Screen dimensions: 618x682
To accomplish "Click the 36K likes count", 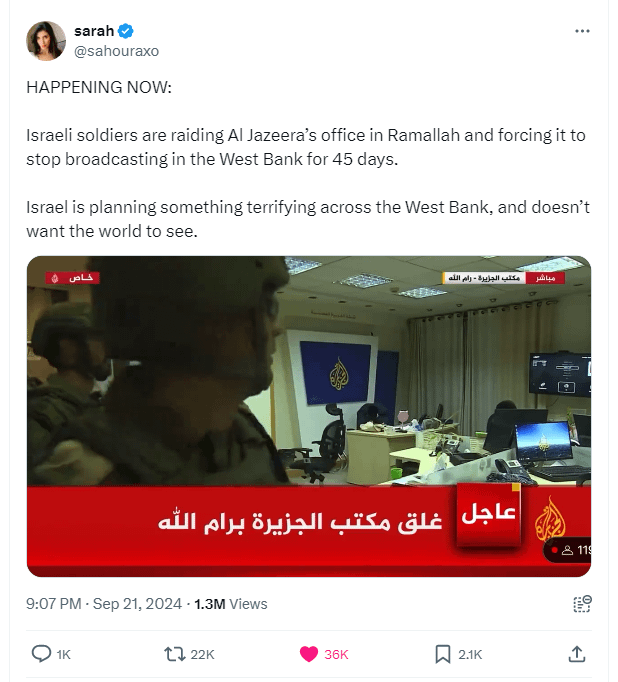I will (336, 654).
